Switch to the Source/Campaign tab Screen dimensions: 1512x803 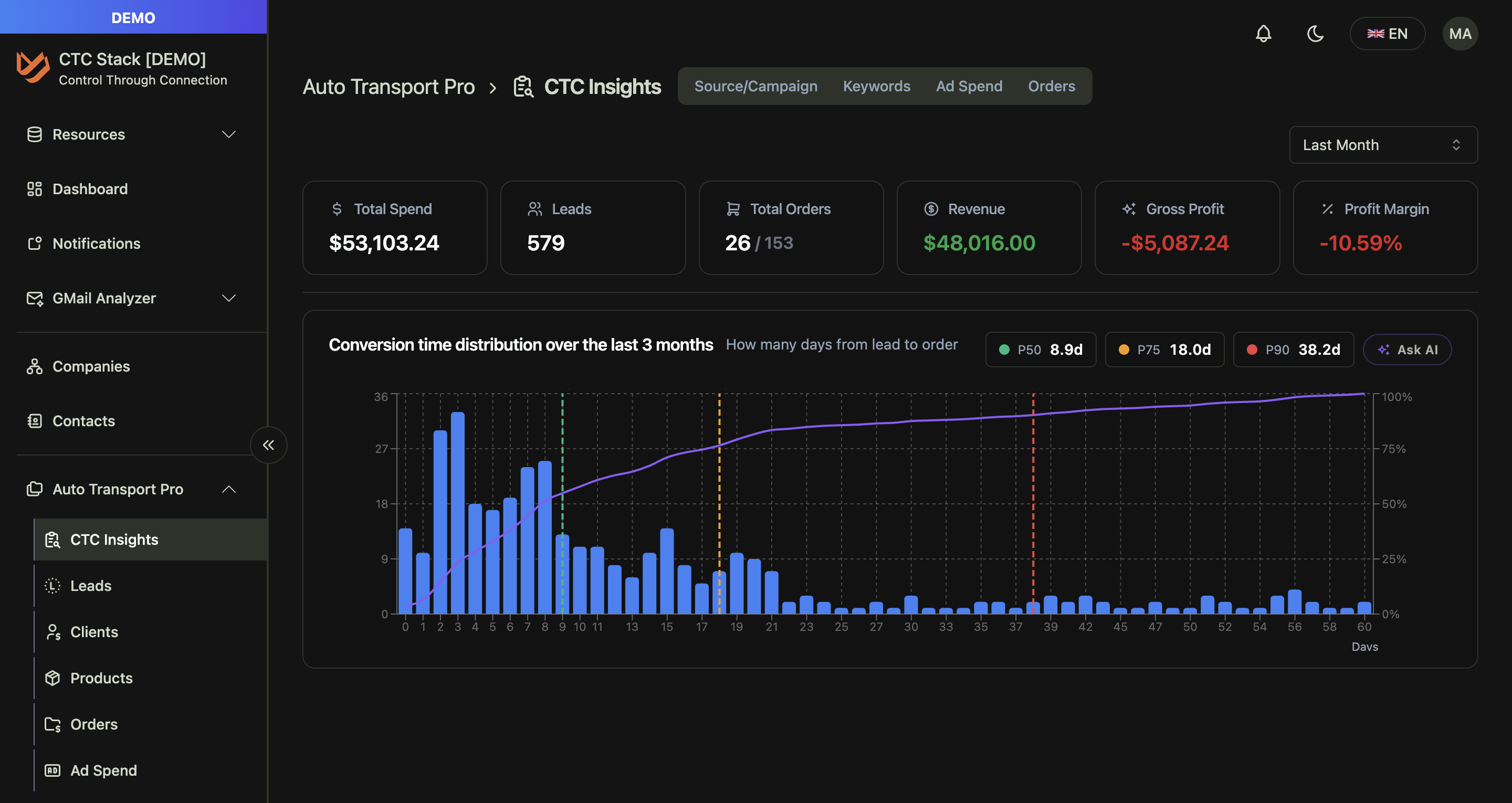click(x=756, y=86)
